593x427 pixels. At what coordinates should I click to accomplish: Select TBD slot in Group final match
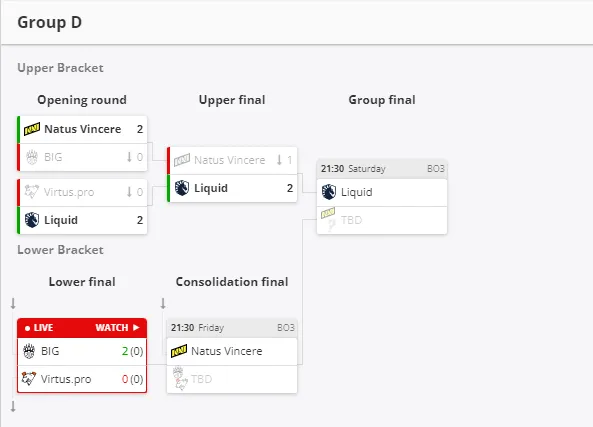382,220
